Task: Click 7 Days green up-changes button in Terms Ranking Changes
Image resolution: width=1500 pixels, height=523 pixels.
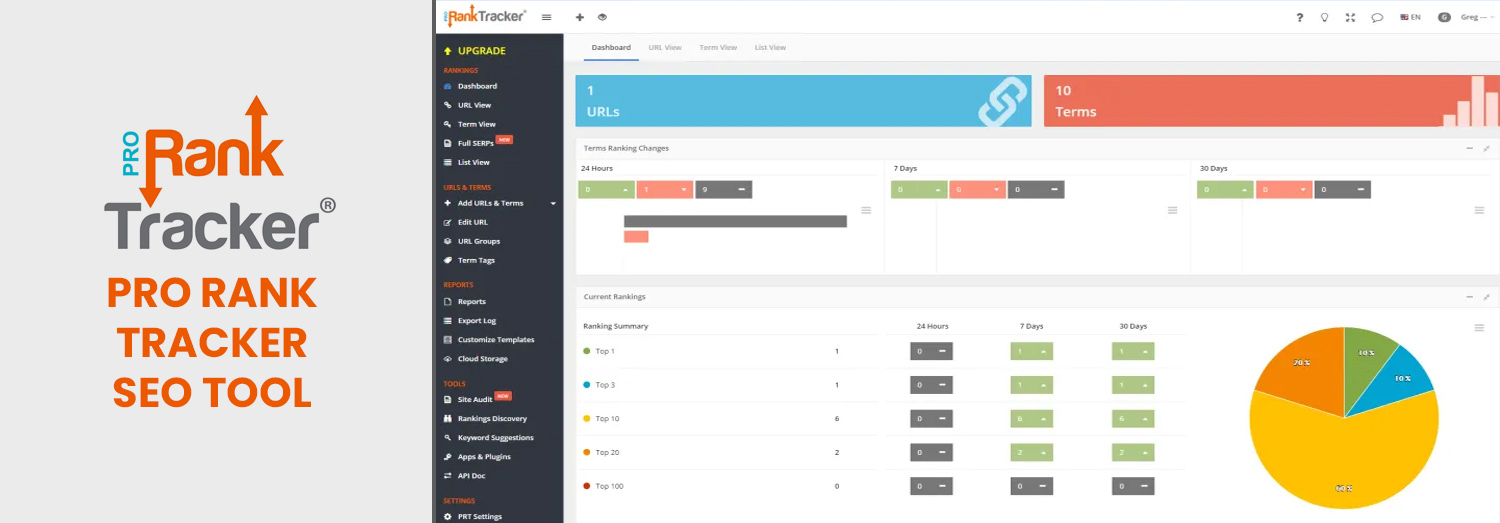Action: coord(919,189)
